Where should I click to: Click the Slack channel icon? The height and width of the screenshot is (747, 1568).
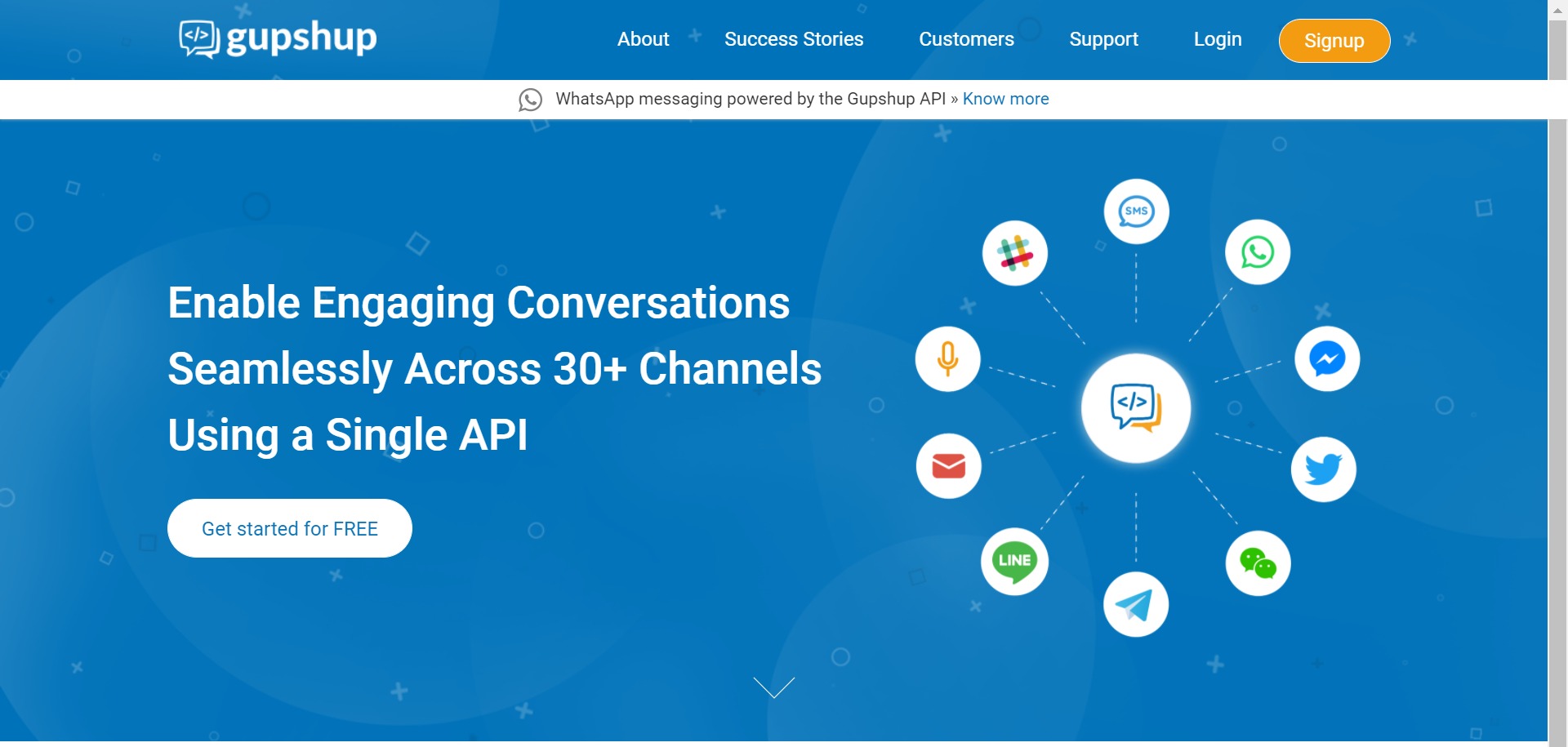click(x=1014, y=253)
